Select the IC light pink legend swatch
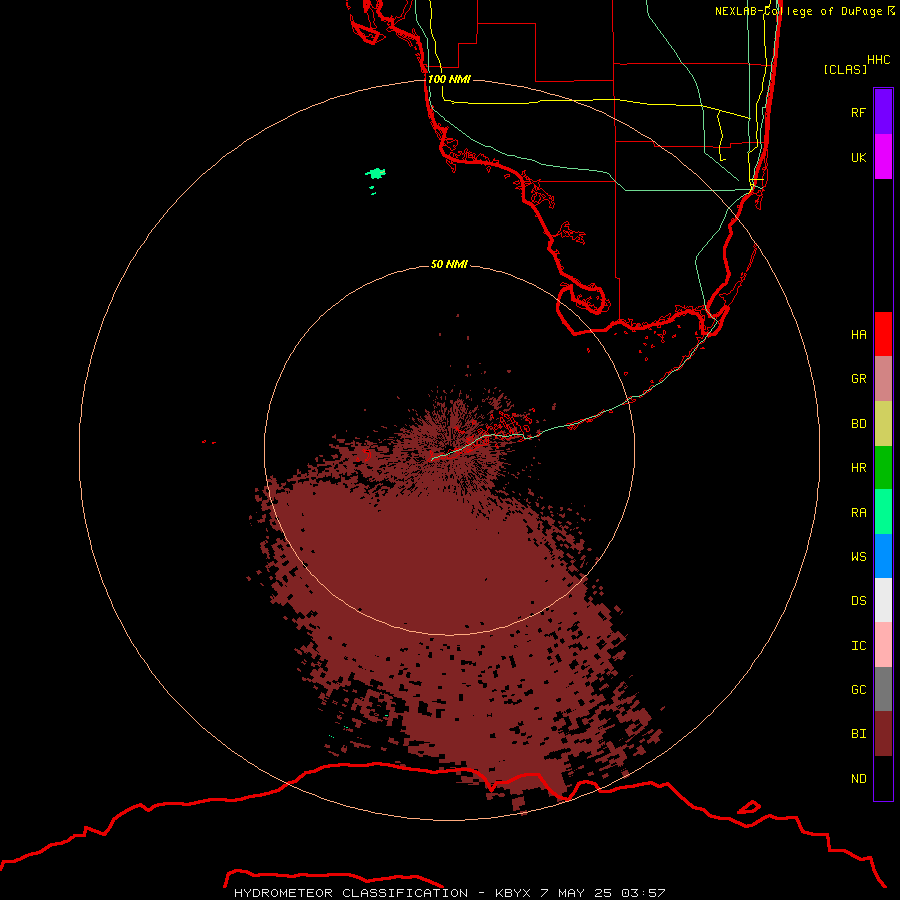This screenshot has height=900, width=900. tap(883, 645)
